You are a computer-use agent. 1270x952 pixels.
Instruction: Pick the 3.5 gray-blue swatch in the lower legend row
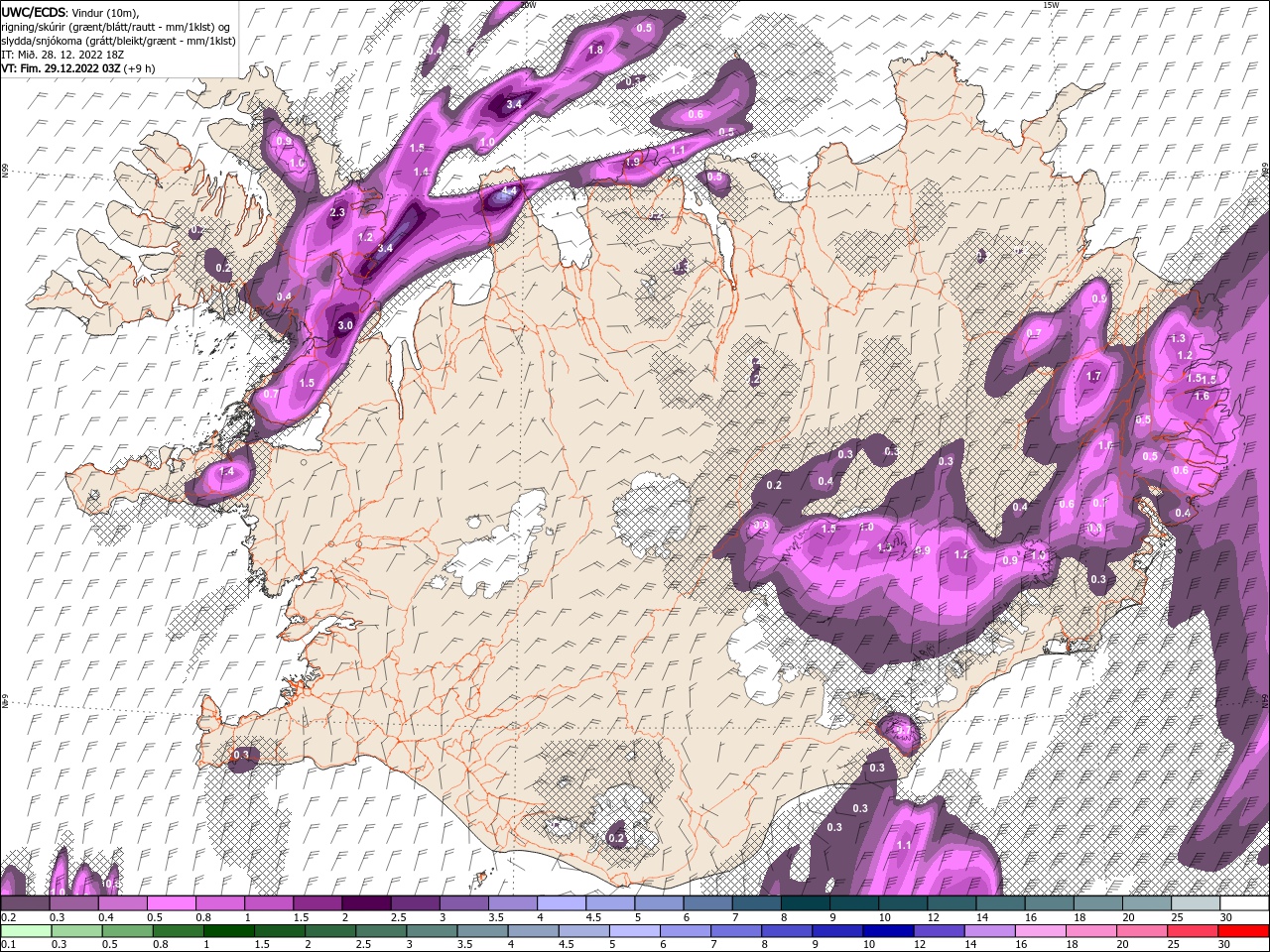[x=482, y=931]
